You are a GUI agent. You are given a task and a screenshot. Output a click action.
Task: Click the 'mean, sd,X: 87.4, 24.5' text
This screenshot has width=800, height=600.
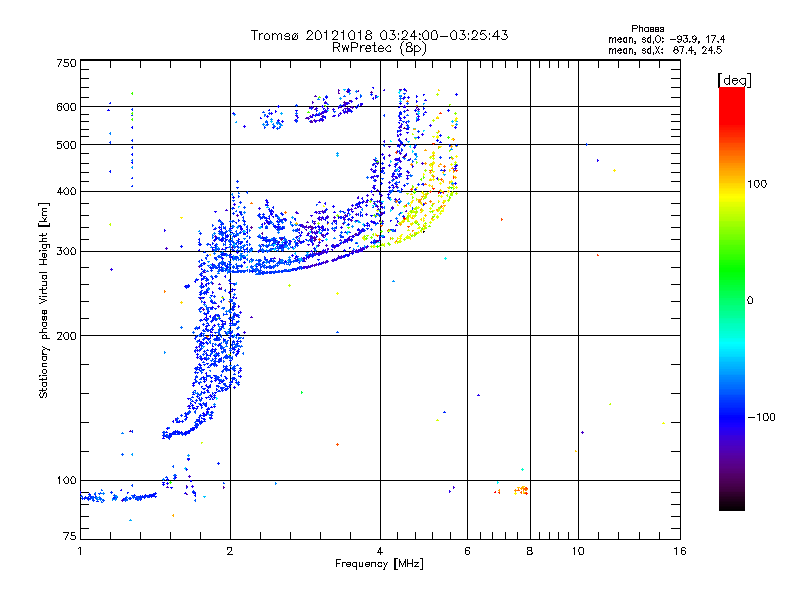[665, 50]
